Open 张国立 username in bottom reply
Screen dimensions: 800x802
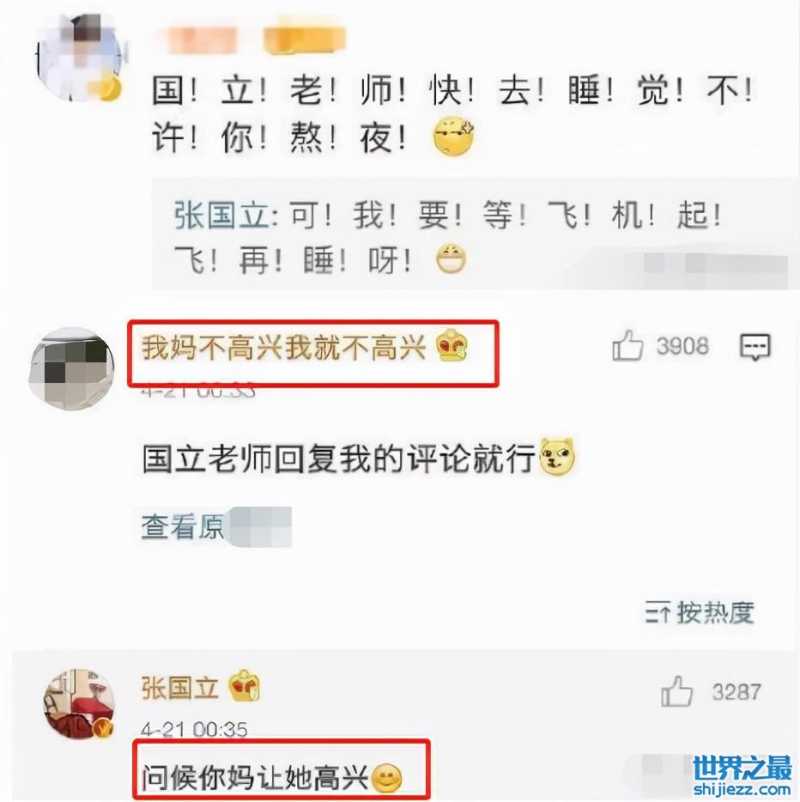tap(180, 687)
